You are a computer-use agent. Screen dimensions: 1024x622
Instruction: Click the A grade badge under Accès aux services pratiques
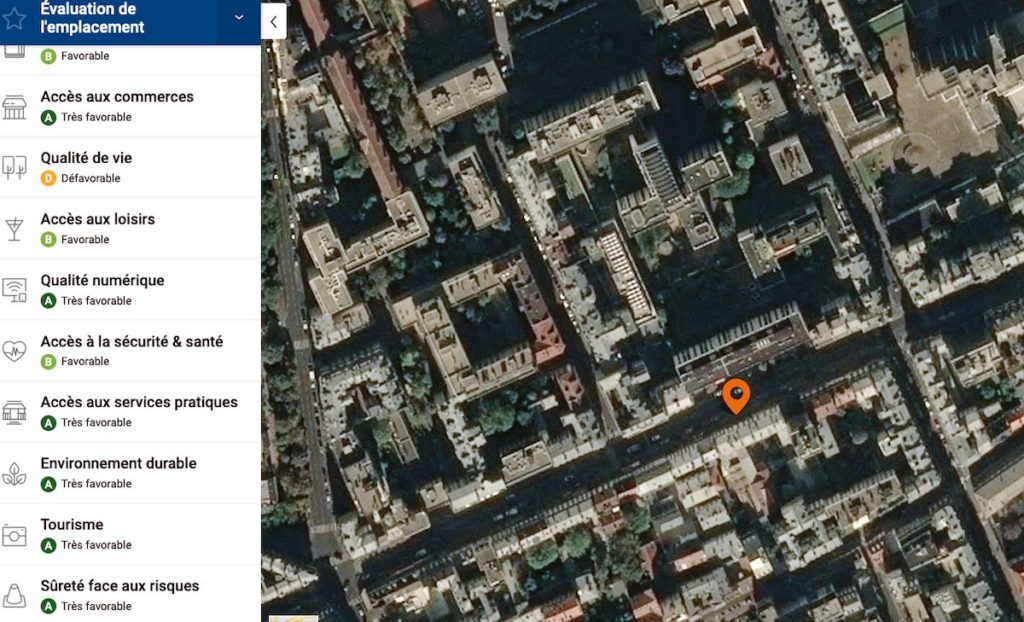pyautogui.click(x=48, y=423)
